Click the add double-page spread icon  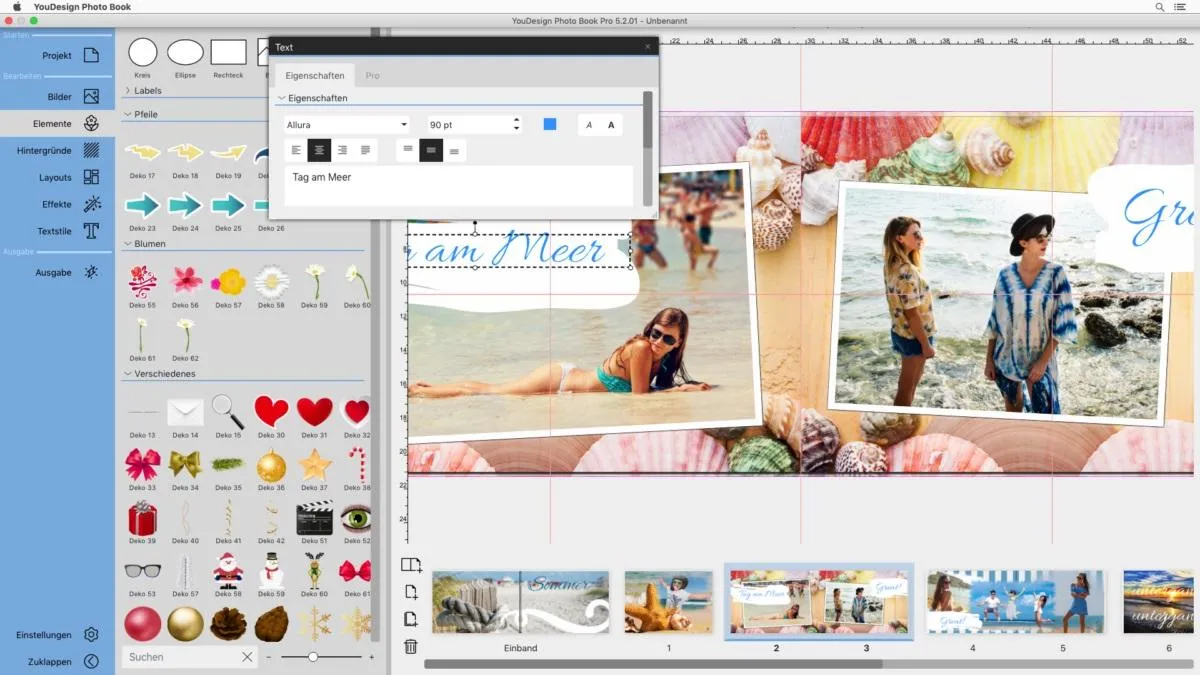[x=411, y=565]
